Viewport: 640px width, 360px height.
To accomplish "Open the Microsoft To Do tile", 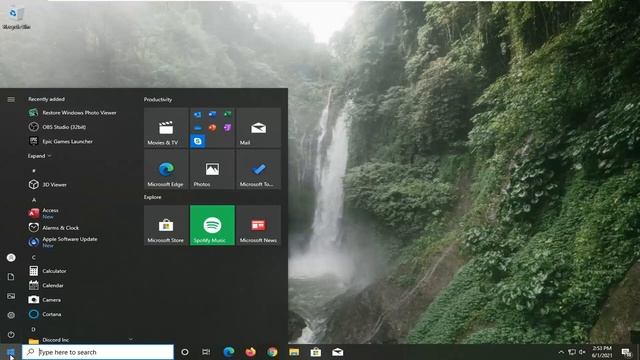I will (258, 169).
